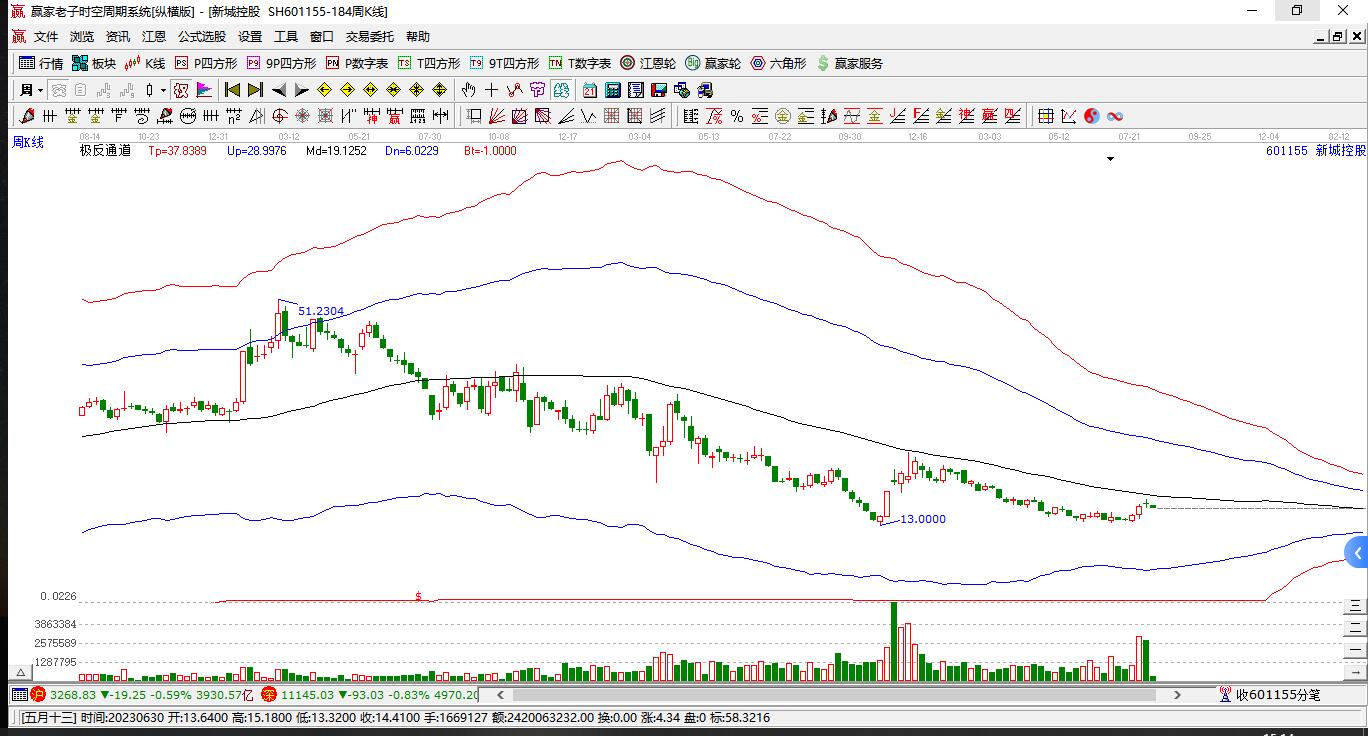Launch the 赢家轮 wheel tool
This screenshot has height=736, width=1368.
[x=713, y=63]
